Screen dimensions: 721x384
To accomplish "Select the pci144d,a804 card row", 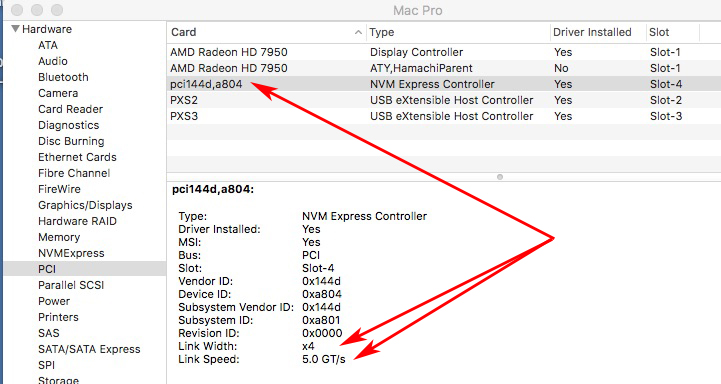I will pyautogui.click(x=444, y=84).
